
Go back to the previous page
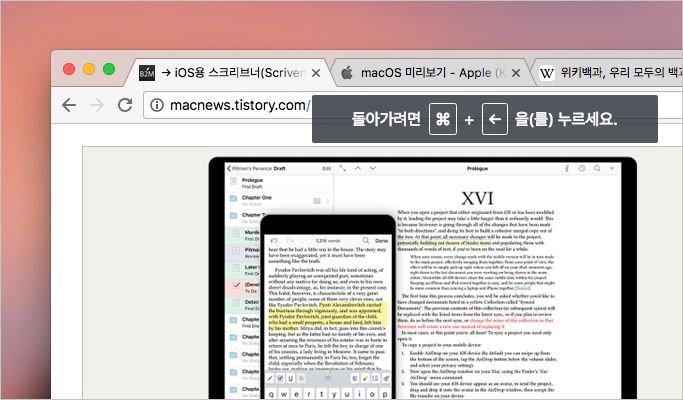tap(69, 105)
